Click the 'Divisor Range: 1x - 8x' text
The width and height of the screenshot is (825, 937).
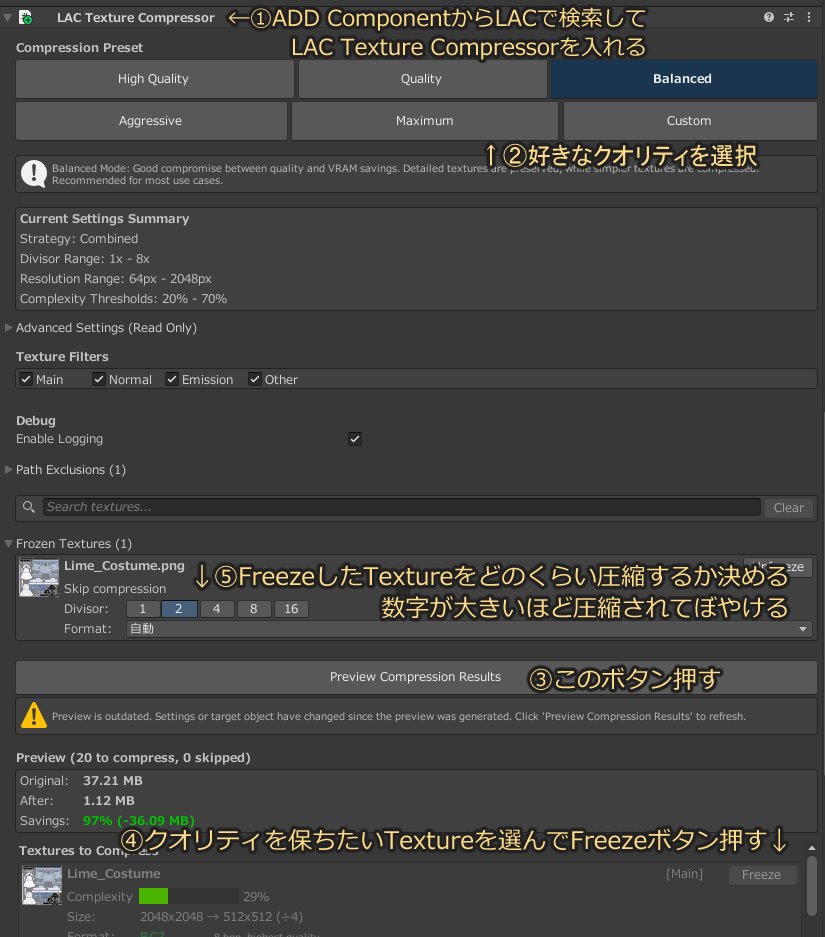pos(85,259)
